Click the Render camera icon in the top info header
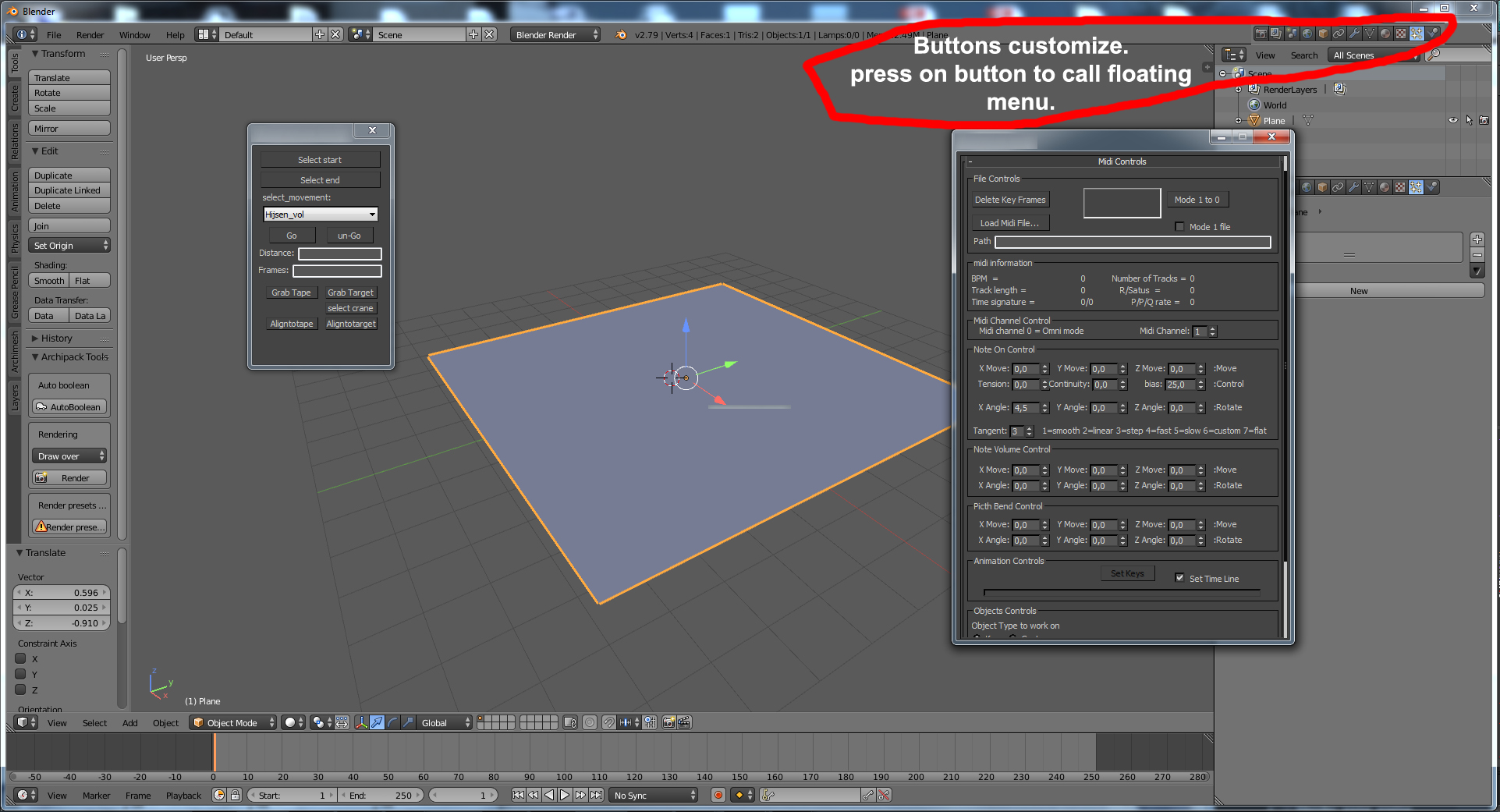 pos(1261,34)
